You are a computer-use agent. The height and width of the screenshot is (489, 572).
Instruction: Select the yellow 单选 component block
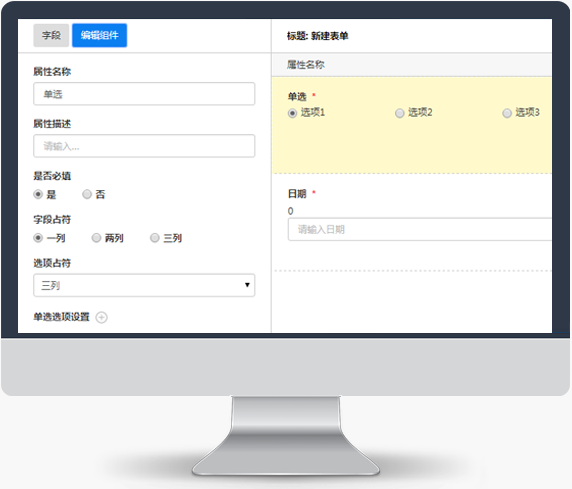click(411, 125)
